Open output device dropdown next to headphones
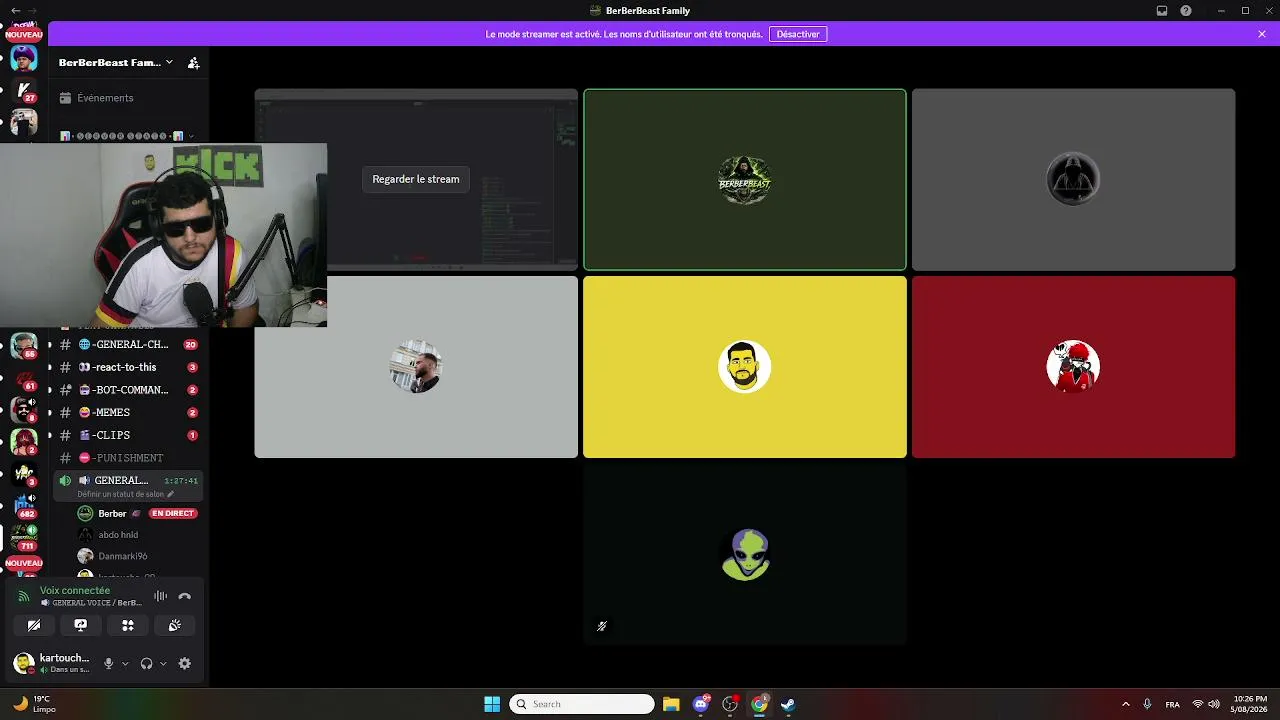Image resolution: width=1280 pixels, height=720 pixels. 163,663
